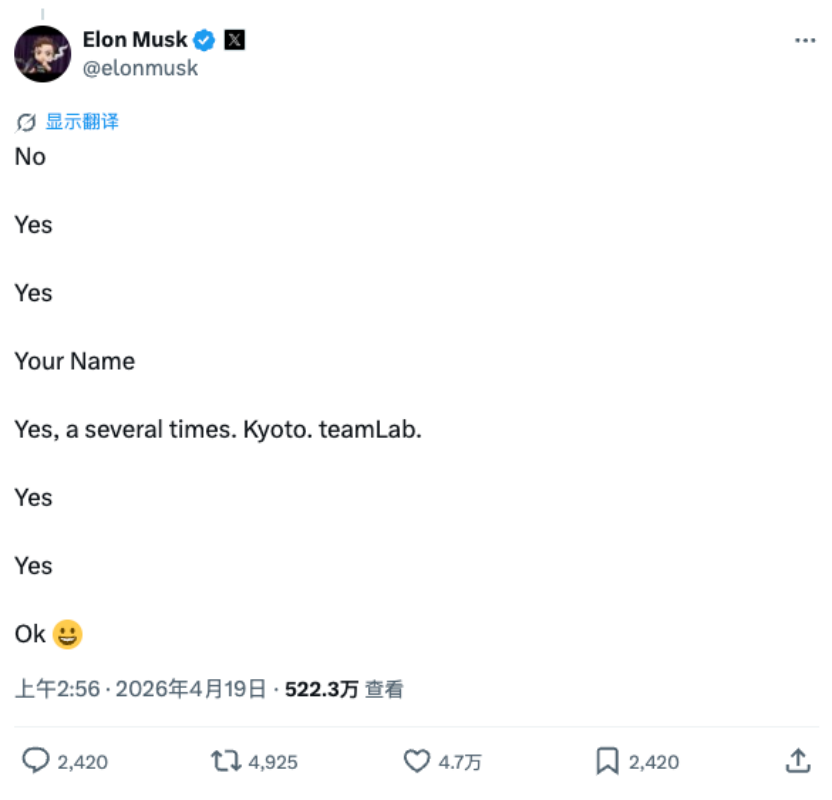Click Elon Musk's profile avatar picture

coord(43,52)
